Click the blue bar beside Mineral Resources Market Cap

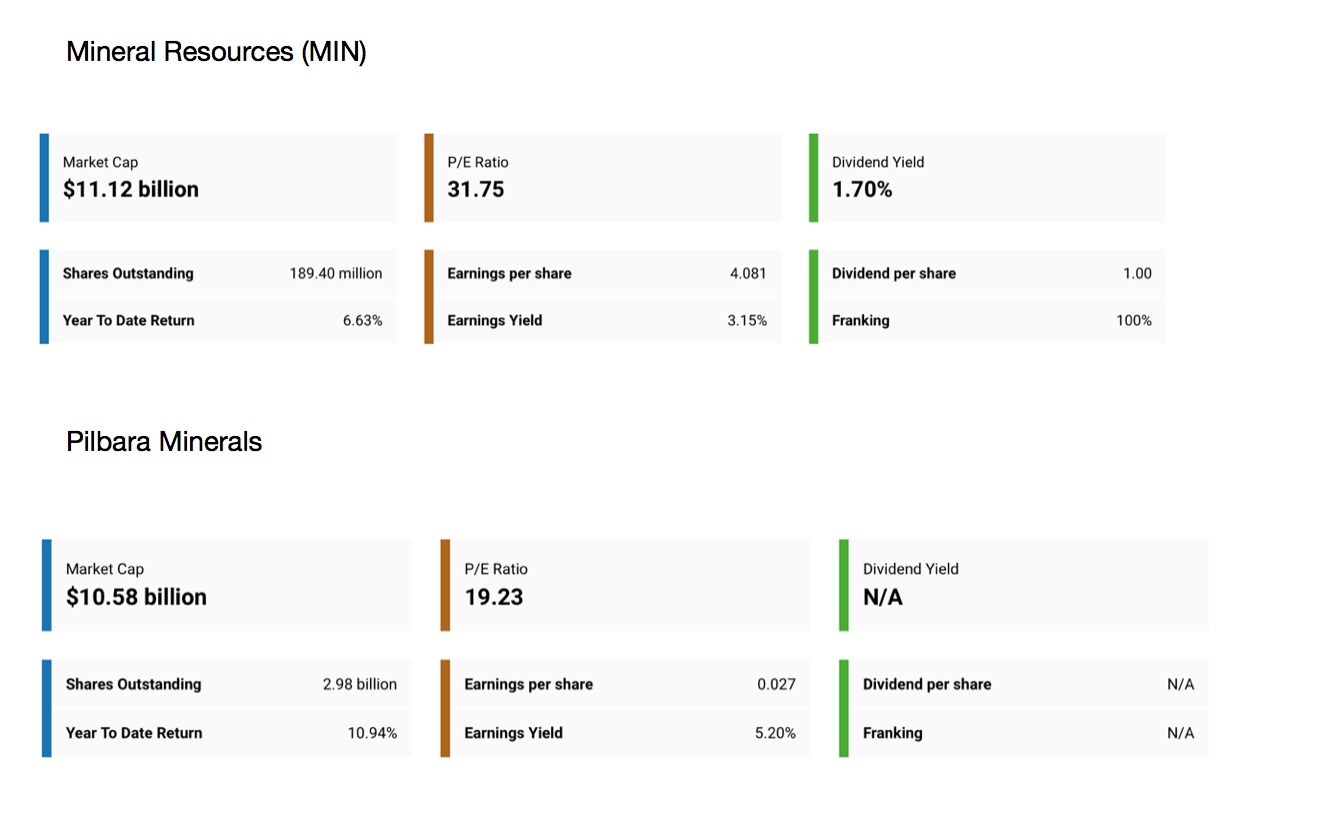pos(44,177)
